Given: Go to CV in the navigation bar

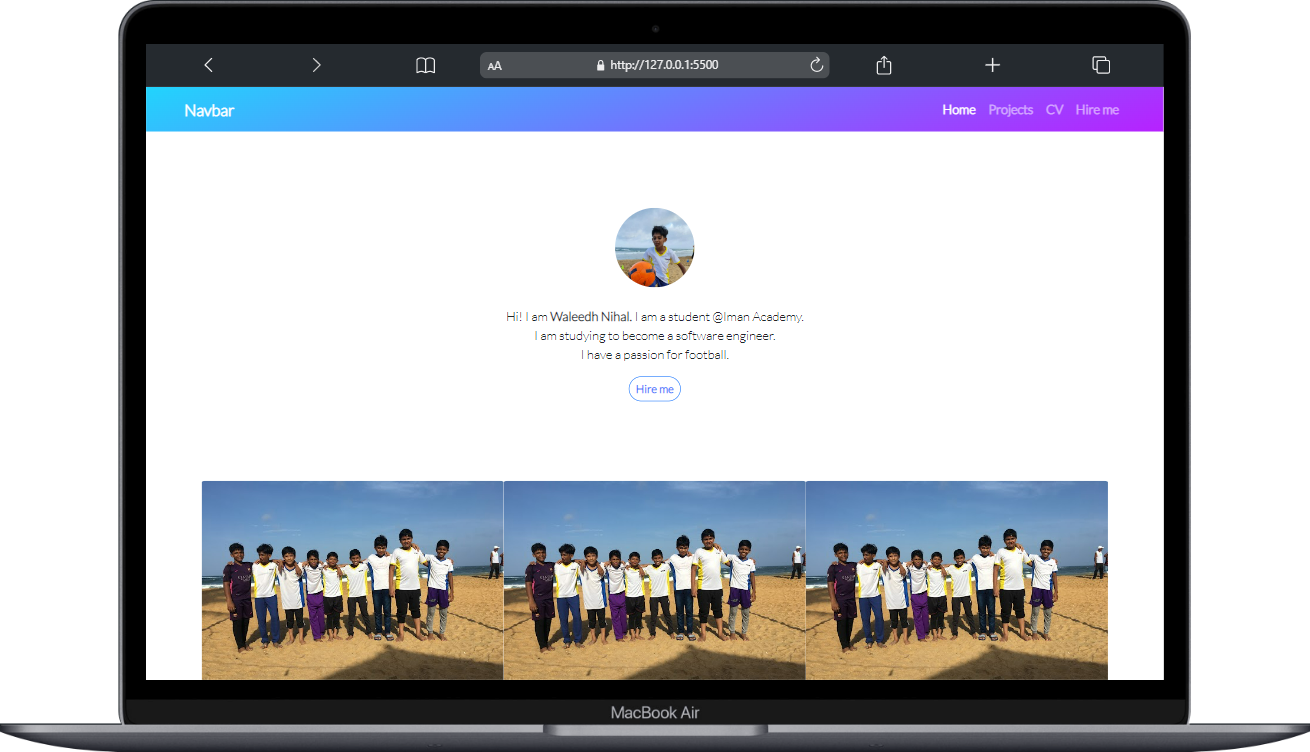Looking at the screenshot, I should click(x=1054, y=110).
